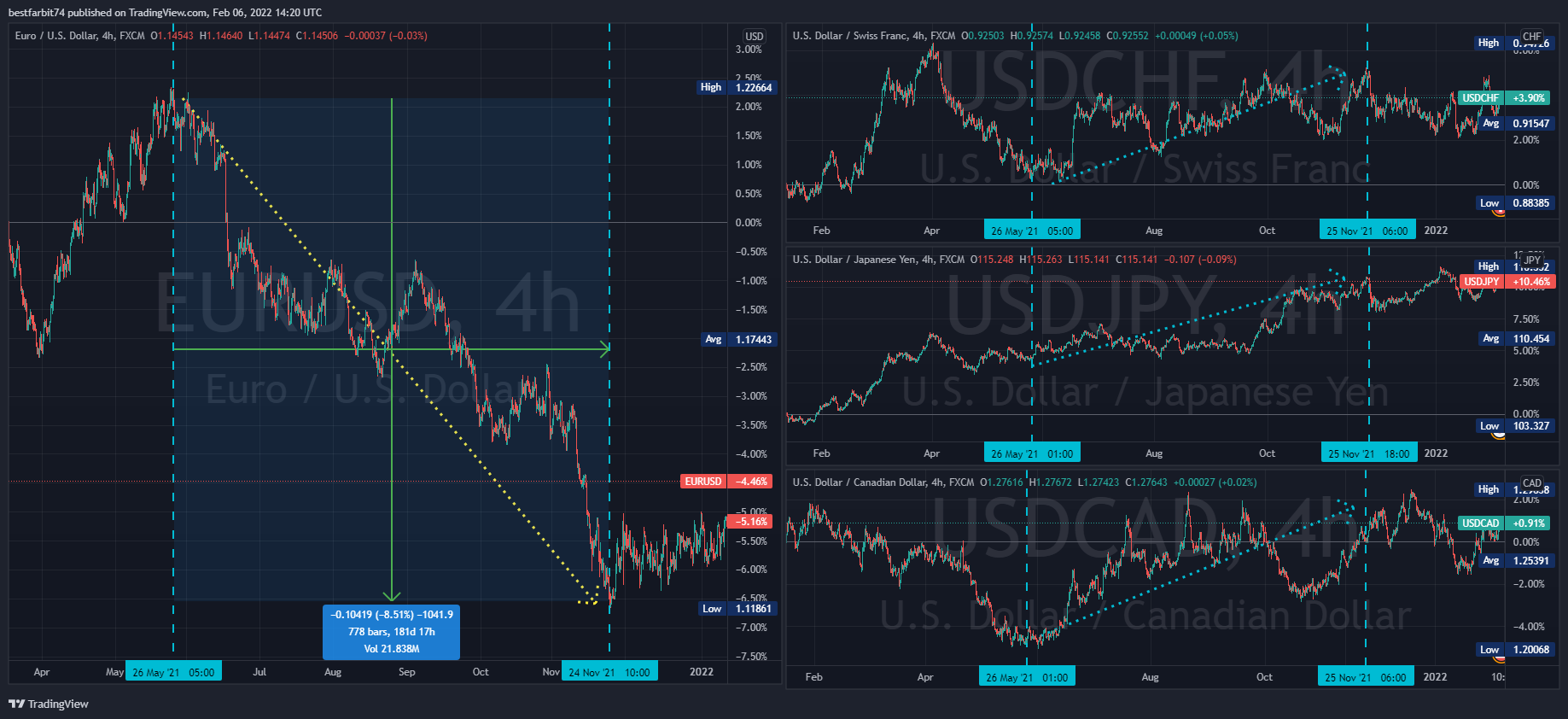The width and height of the screenshot is (1568, 719).
Task: Click the 'bestfarbit74 published on TradingView.com' header text
Action: click(108, 12)
